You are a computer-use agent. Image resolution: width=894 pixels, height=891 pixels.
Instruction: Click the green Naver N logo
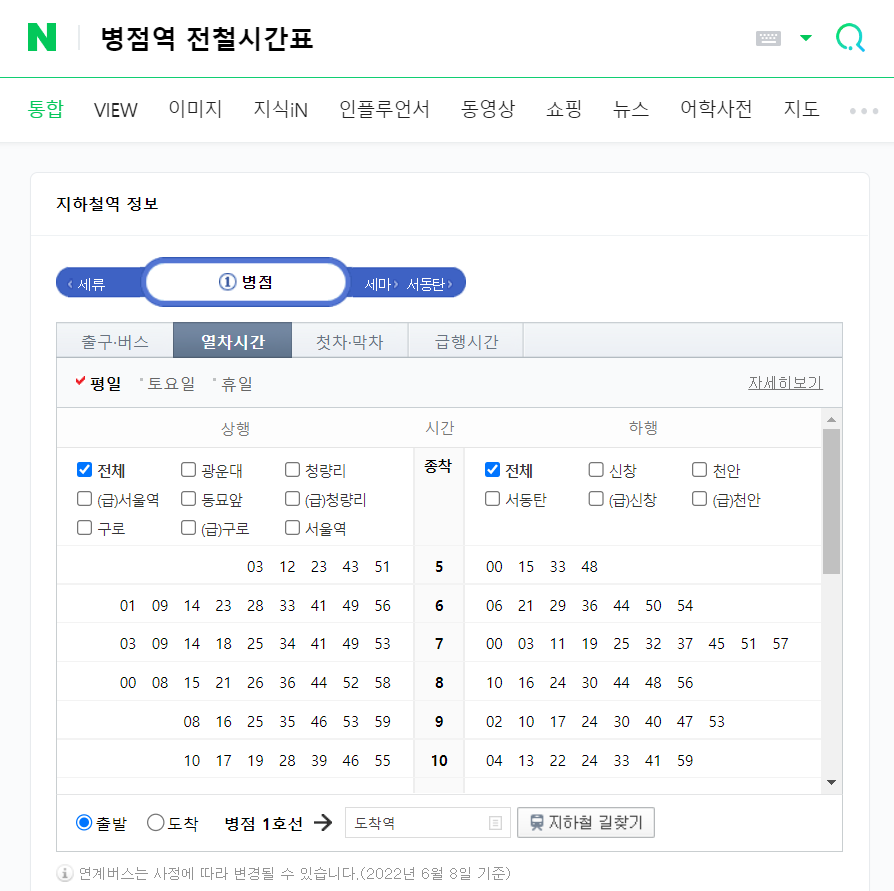pyautogui.click(x=42, y=37)
